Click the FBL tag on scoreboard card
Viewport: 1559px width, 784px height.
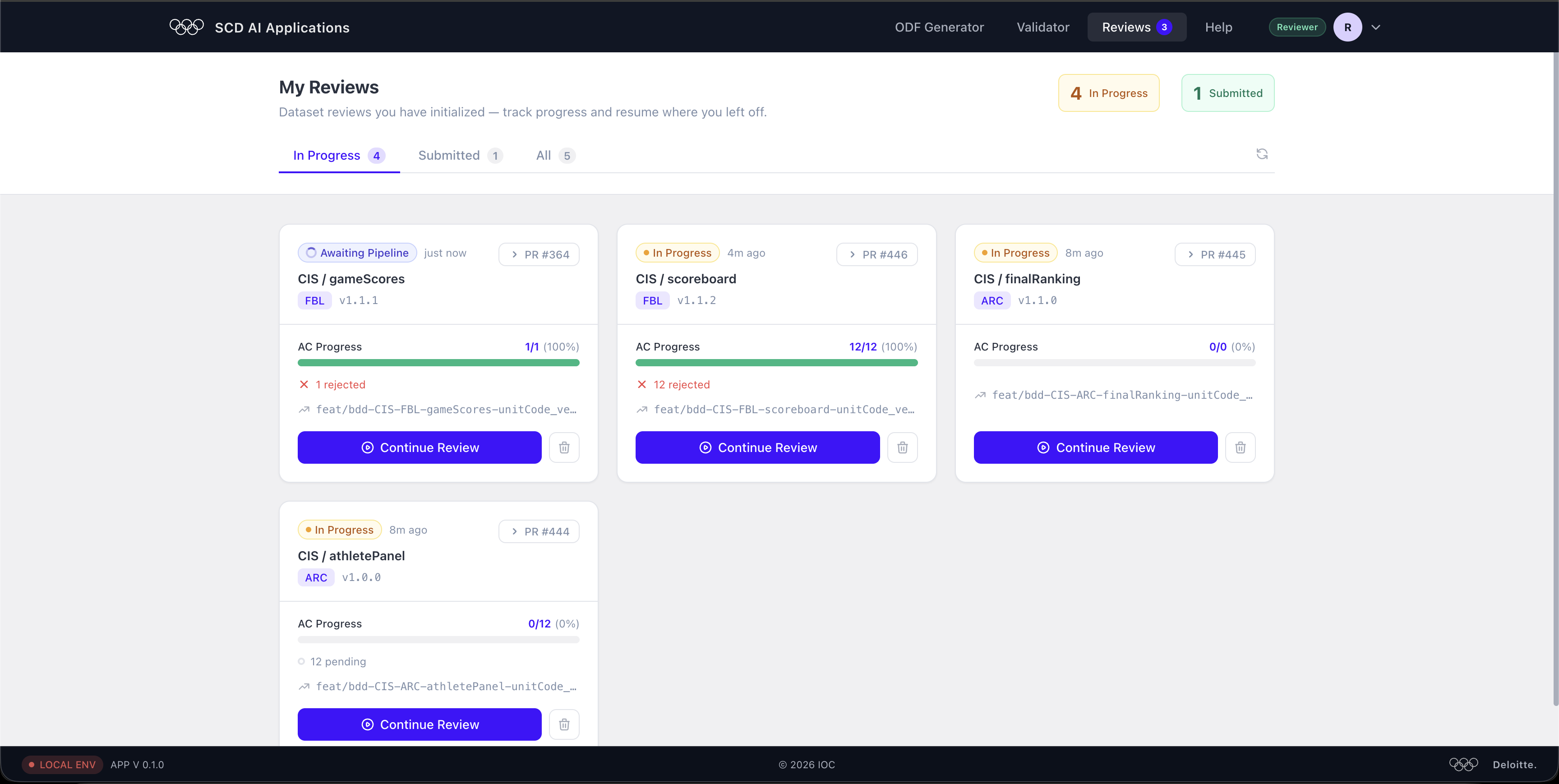point(652,300)
